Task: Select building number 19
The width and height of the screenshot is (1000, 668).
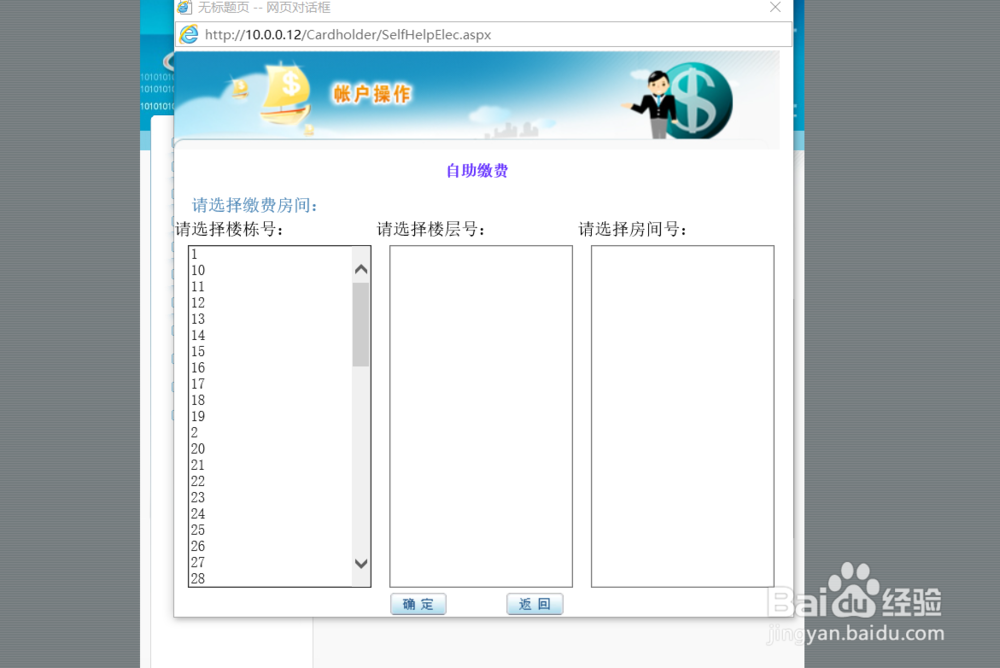Action: tap(270, 416)
